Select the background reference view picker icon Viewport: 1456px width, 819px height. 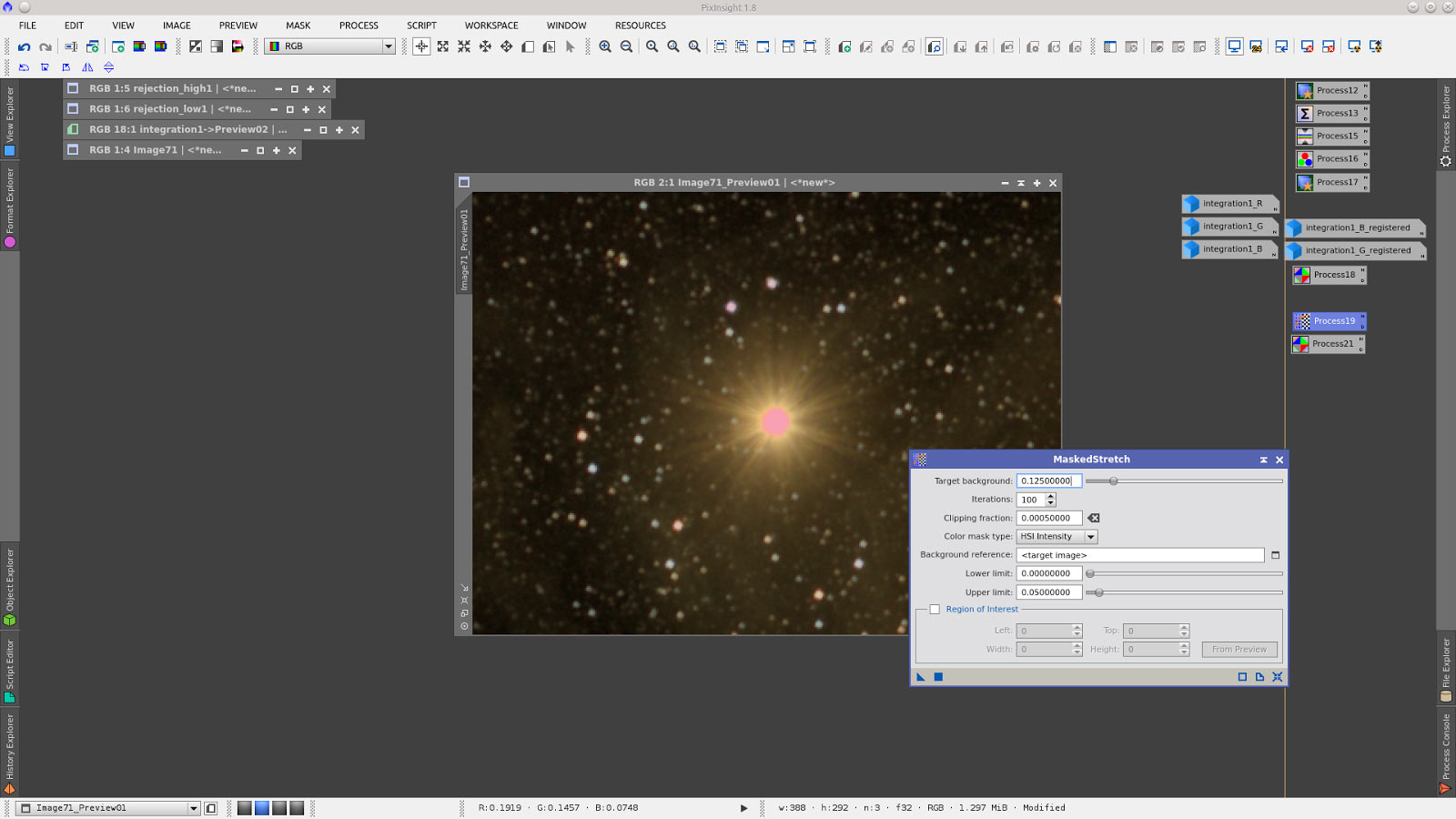click(x=1275, y=555)
